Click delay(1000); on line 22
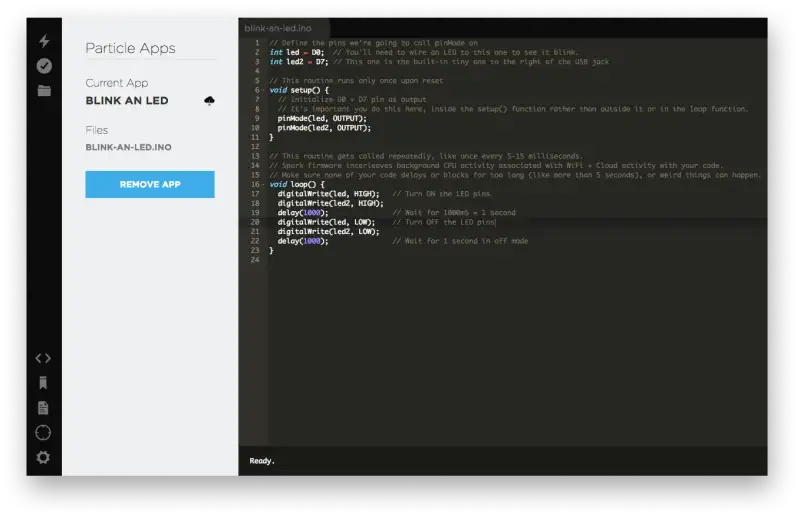 click(303, 241)
